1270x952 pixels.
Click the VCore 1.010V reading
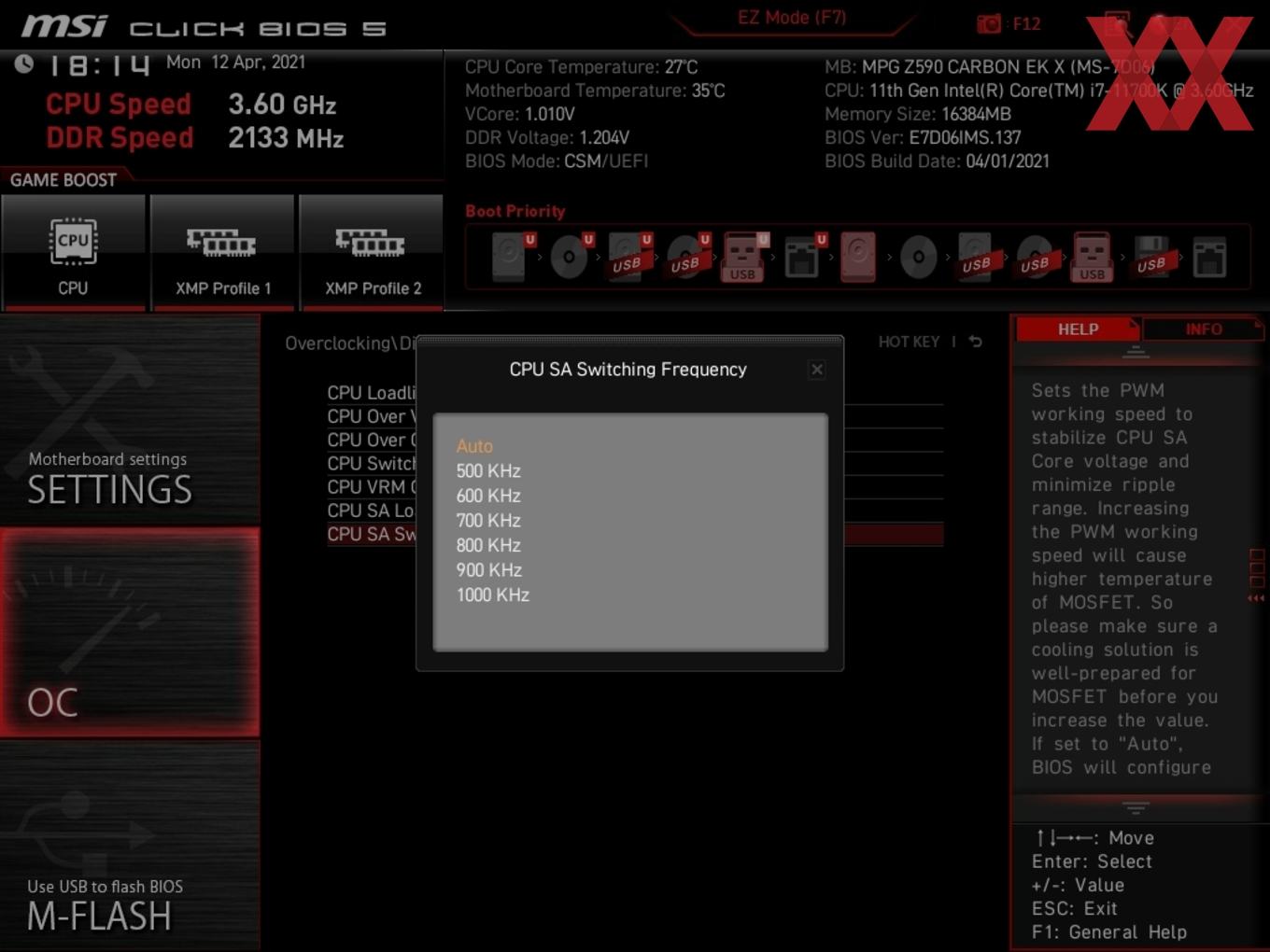tap(519, 114)
